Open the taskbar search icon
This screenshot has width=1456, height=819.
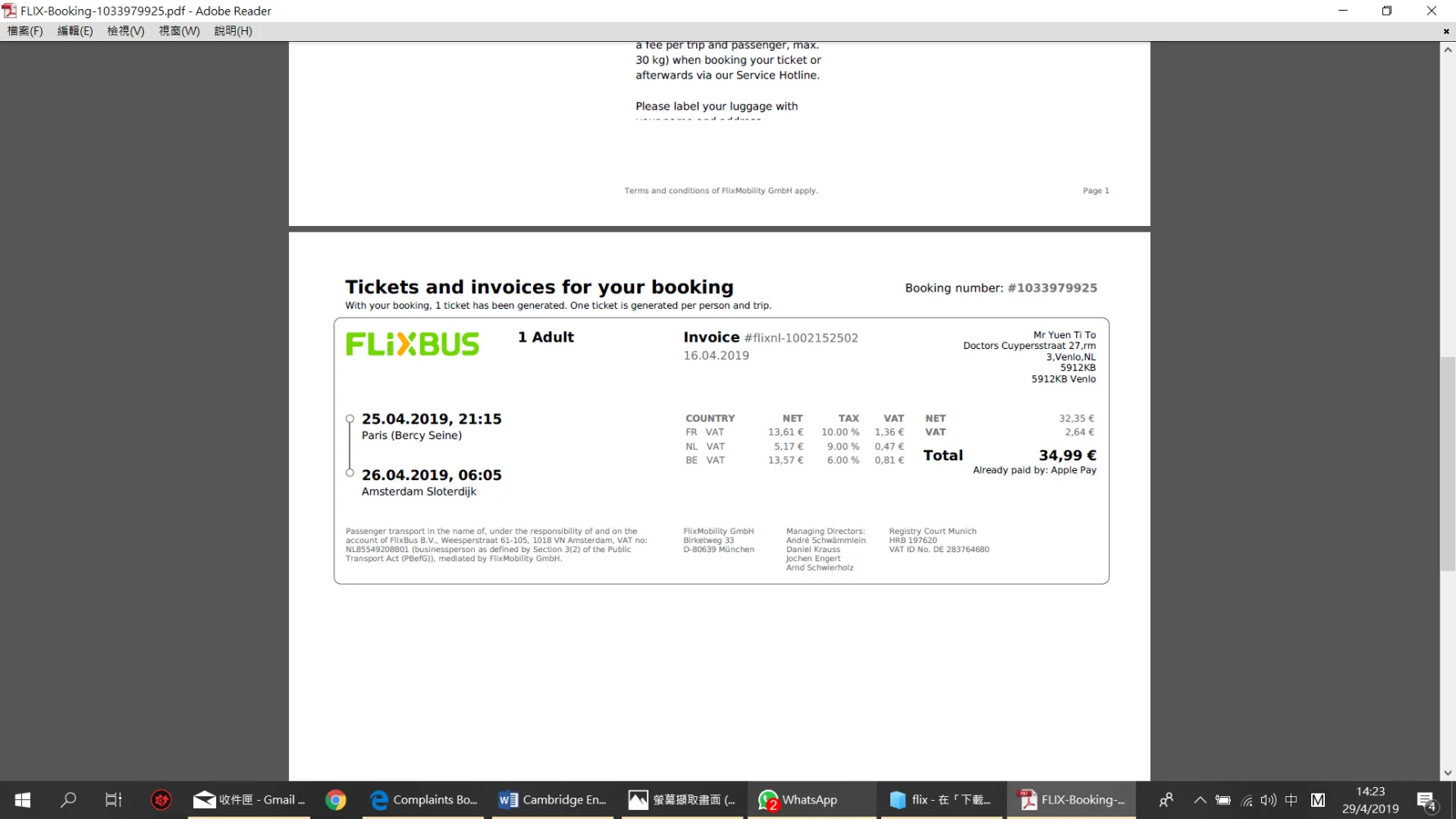pos(69,800)
